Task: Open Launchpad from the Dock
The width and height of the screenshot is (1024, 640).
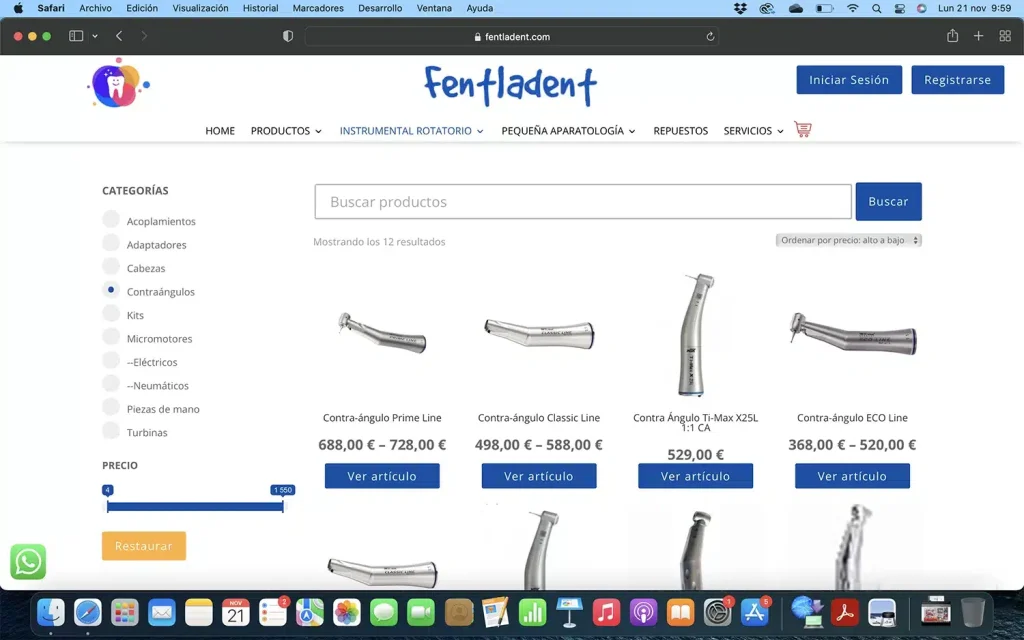Action: (125, 613)
